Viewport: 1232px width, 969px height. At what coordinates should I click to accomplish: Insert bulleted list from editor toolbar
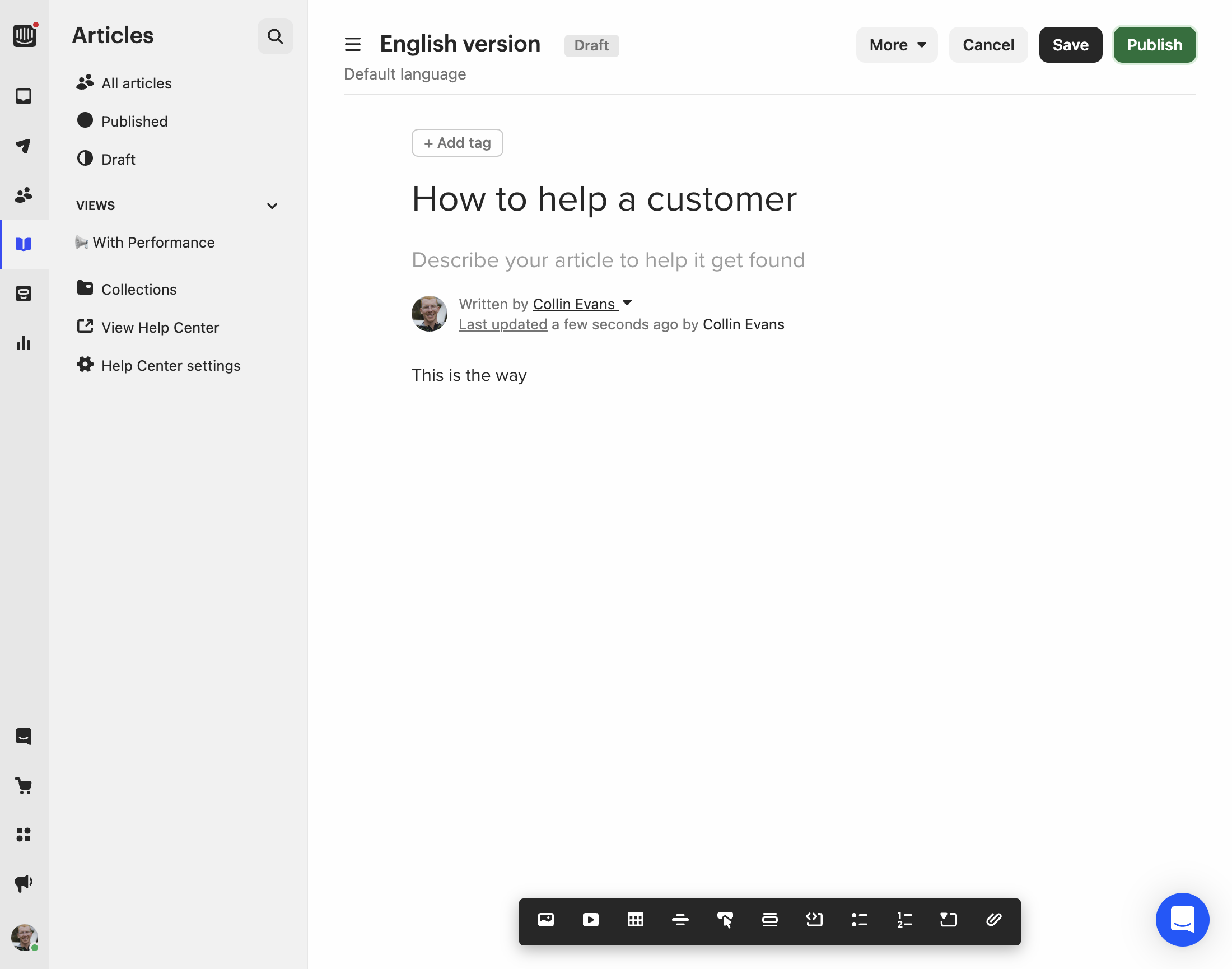tap(860, 920)
